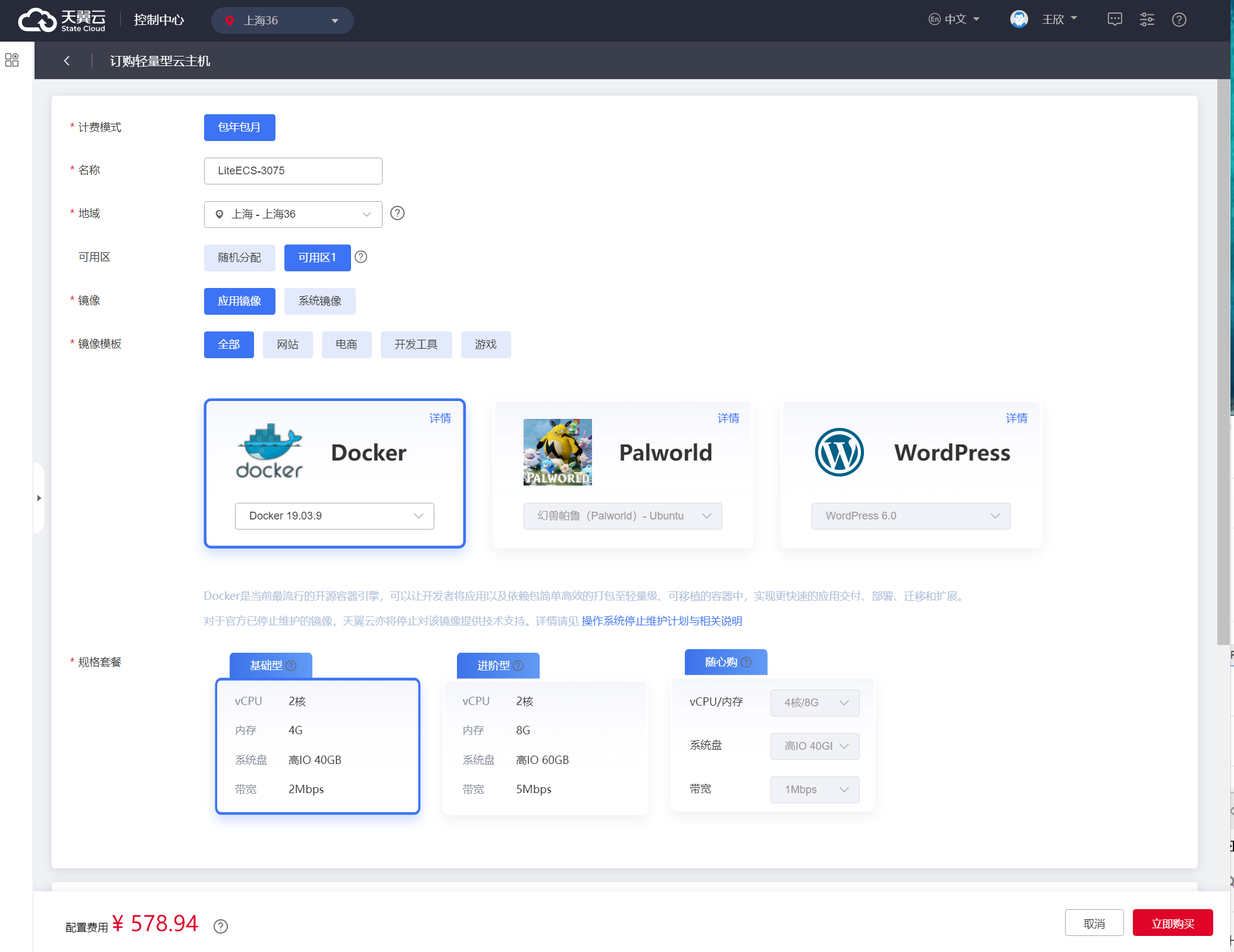Click the help icon beside 可用区1
The image size is (1234, 952).
pyautogui.click(x=361, y=256)
